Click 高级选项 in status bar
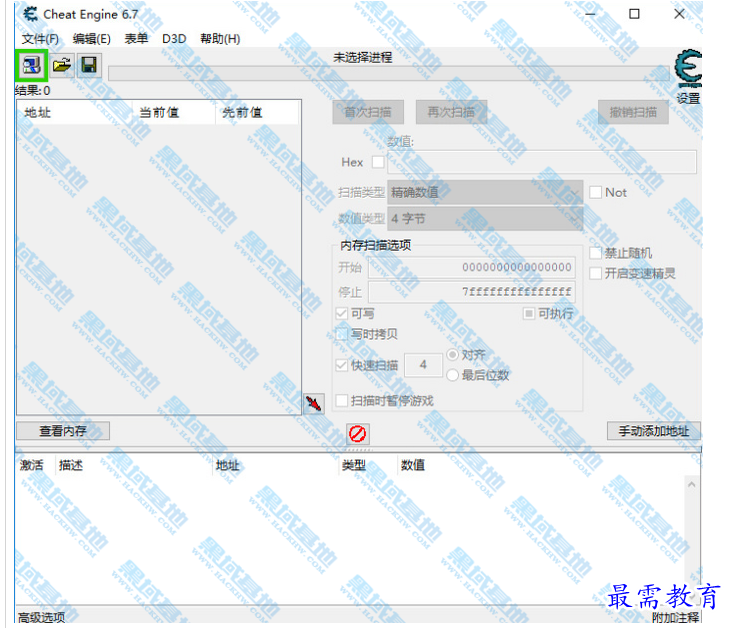Viewport: 729px width, 628px height. (41, 617)
